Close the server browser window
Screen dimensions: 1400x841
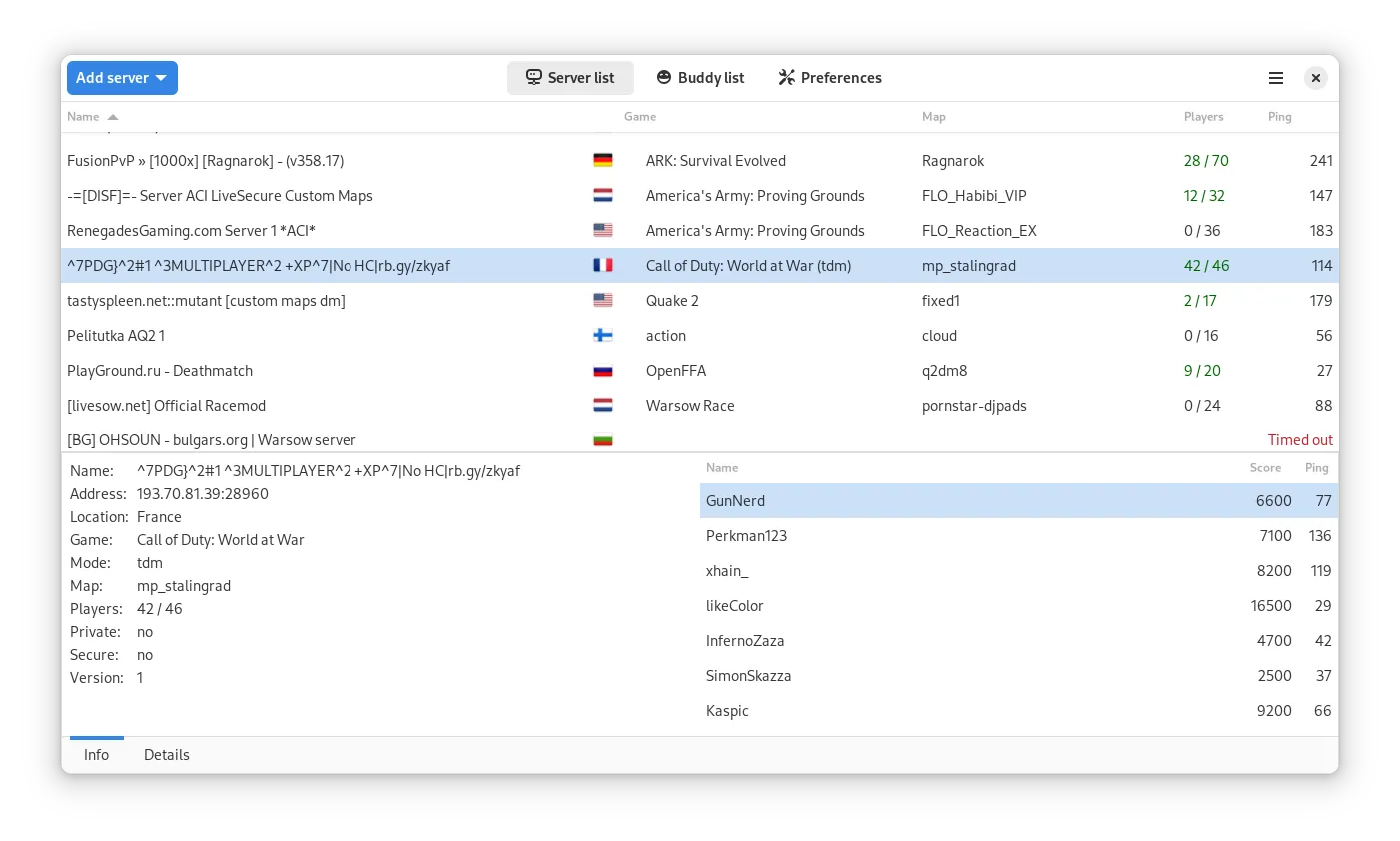[x=1316, y=78]
